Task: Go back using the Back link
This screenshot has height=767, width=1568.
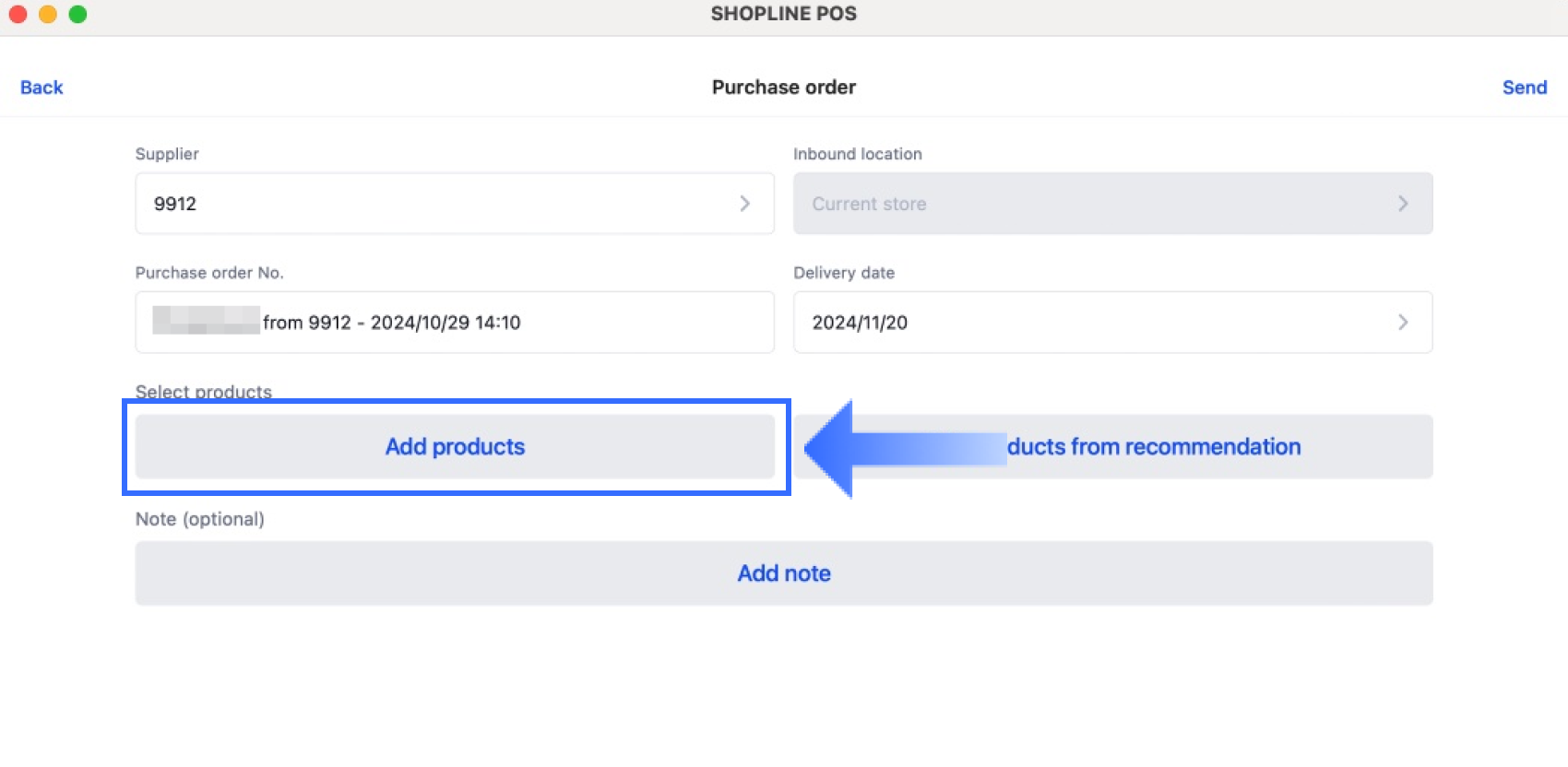Action: pyautogui.click(x=42, y=88)
